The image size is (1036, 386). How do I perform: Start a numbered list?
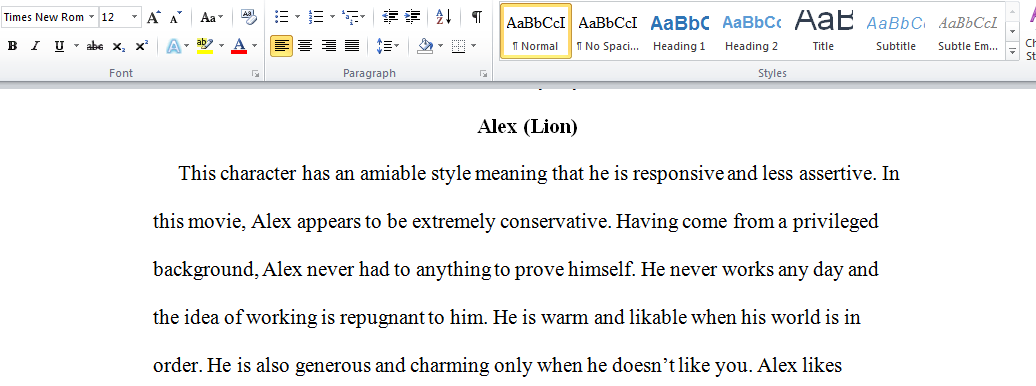[x=316, y=17]
